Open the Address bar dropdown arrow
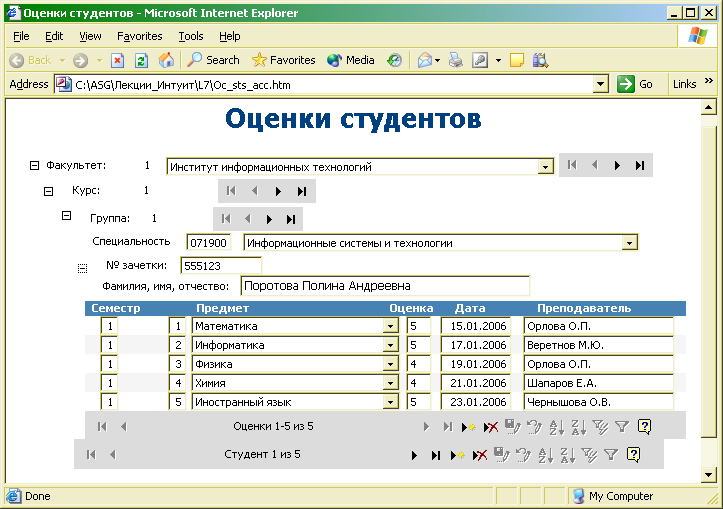 point(600,84)
